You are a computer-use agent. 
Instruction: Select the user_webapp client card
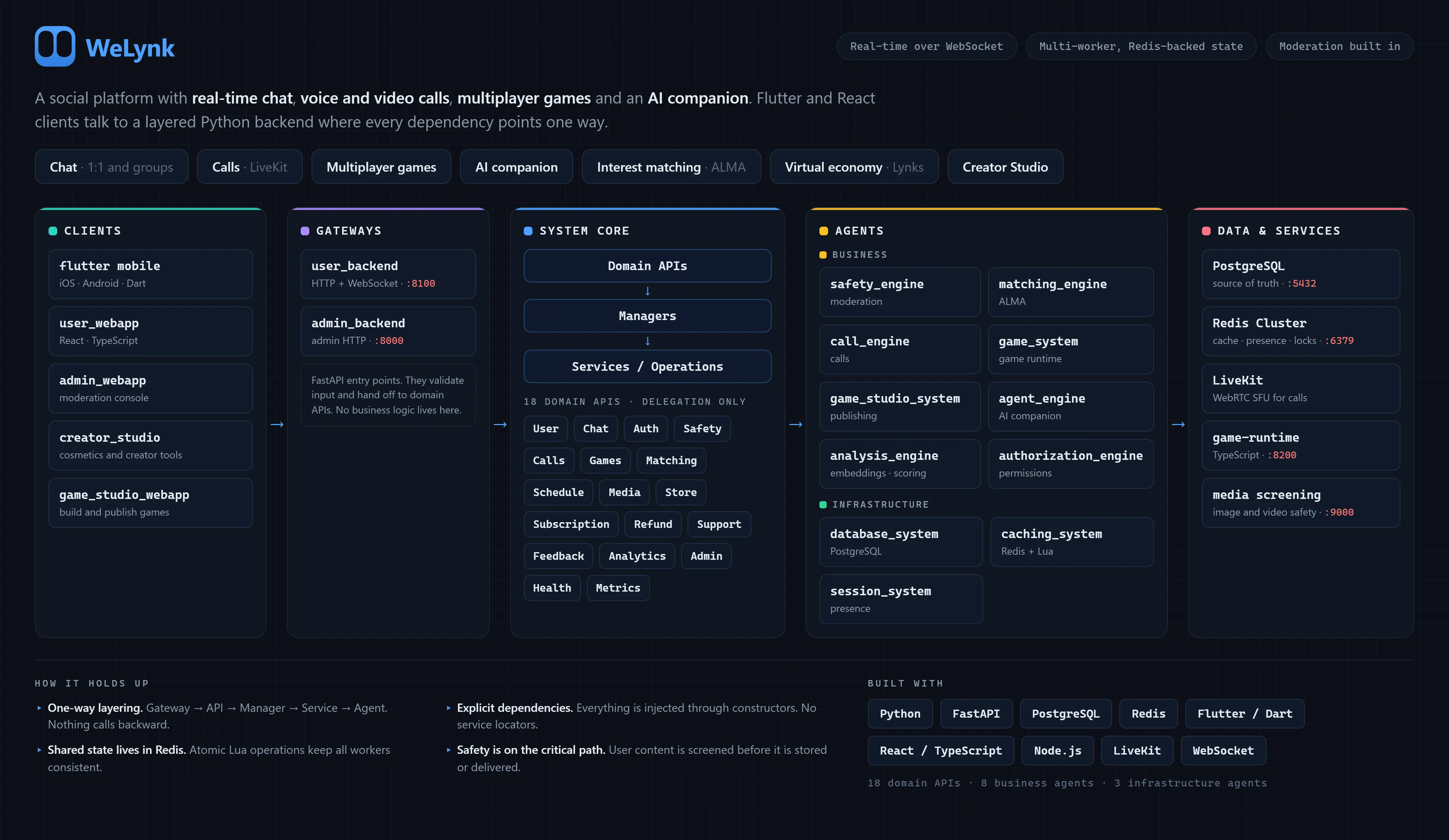pos(151,331)
